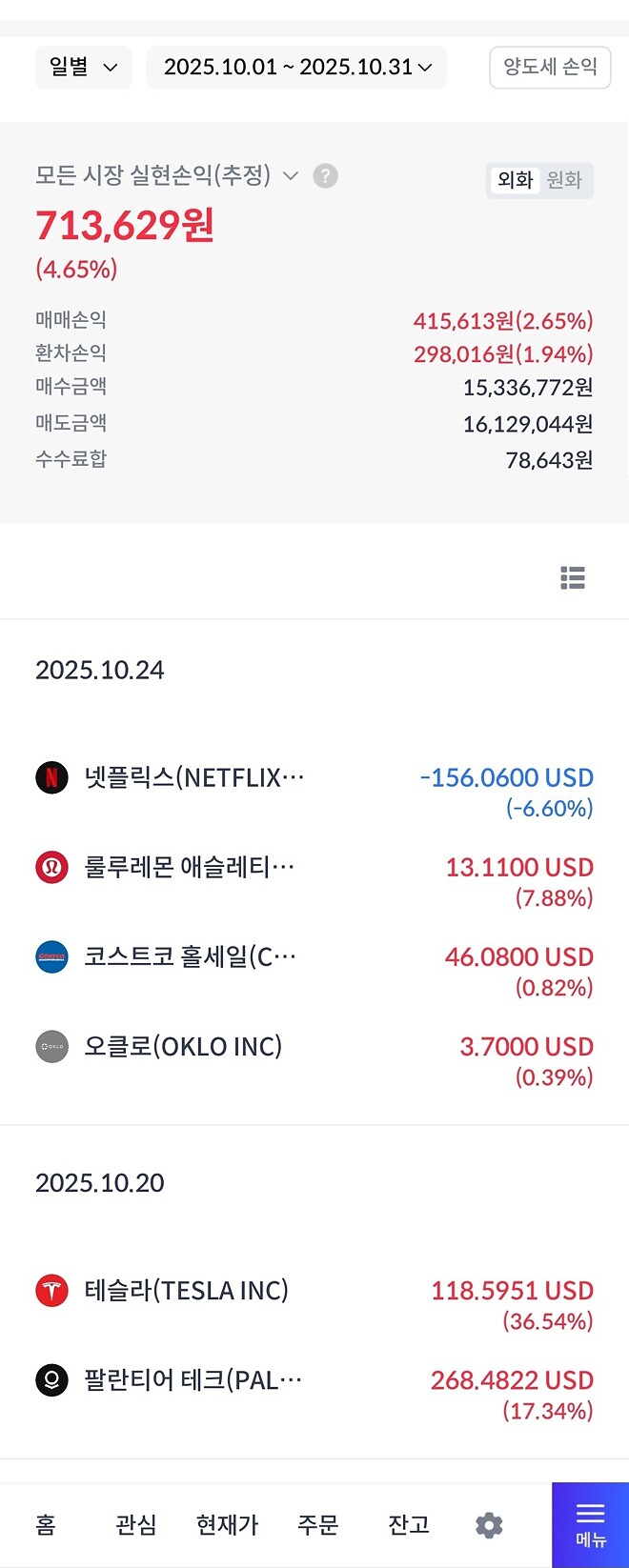Switch to the 관심 tab

tap(136, 1525)
